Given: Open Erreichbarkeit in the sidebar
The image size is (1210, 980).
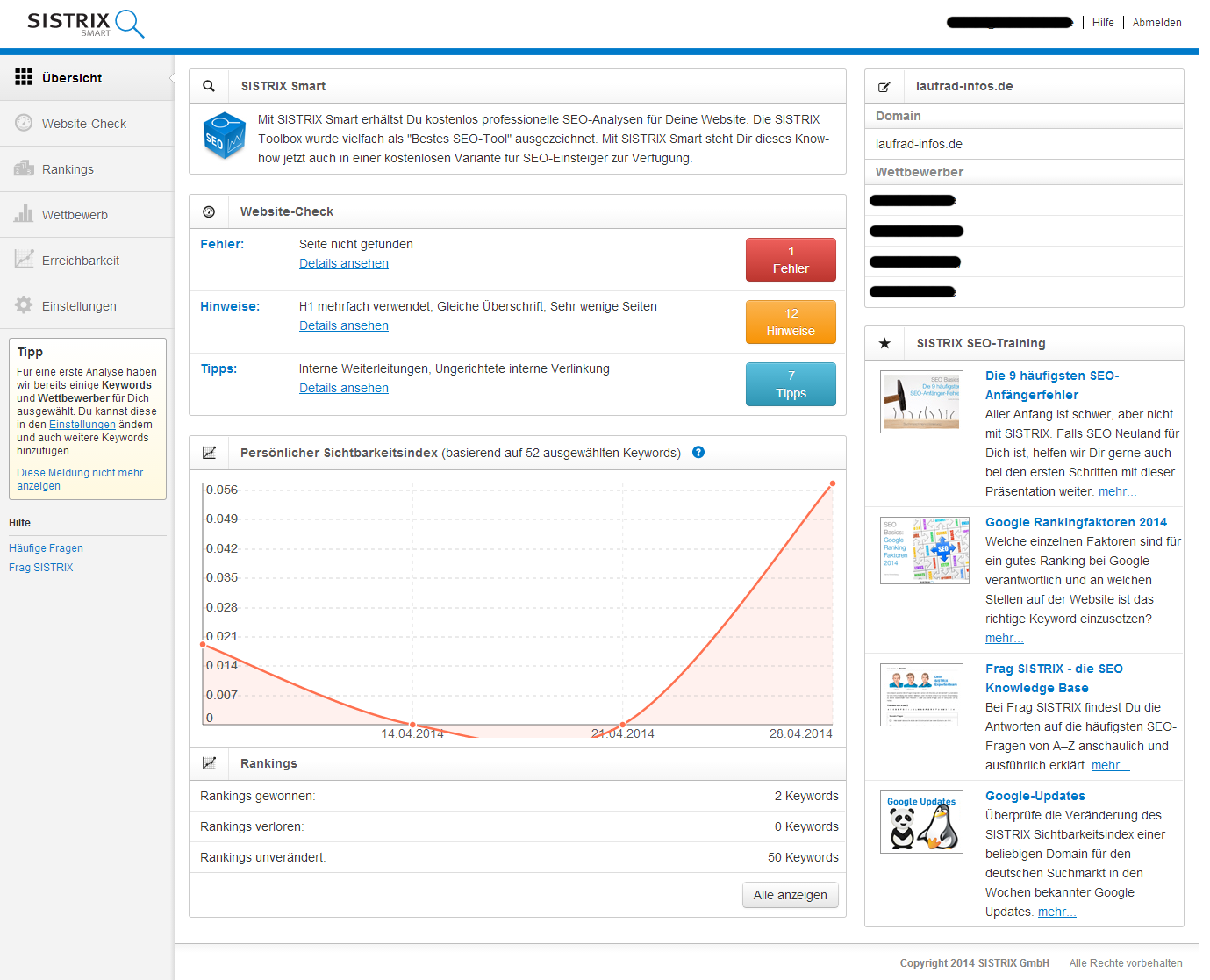Looking at the screenshot, I should click(87, 261).
